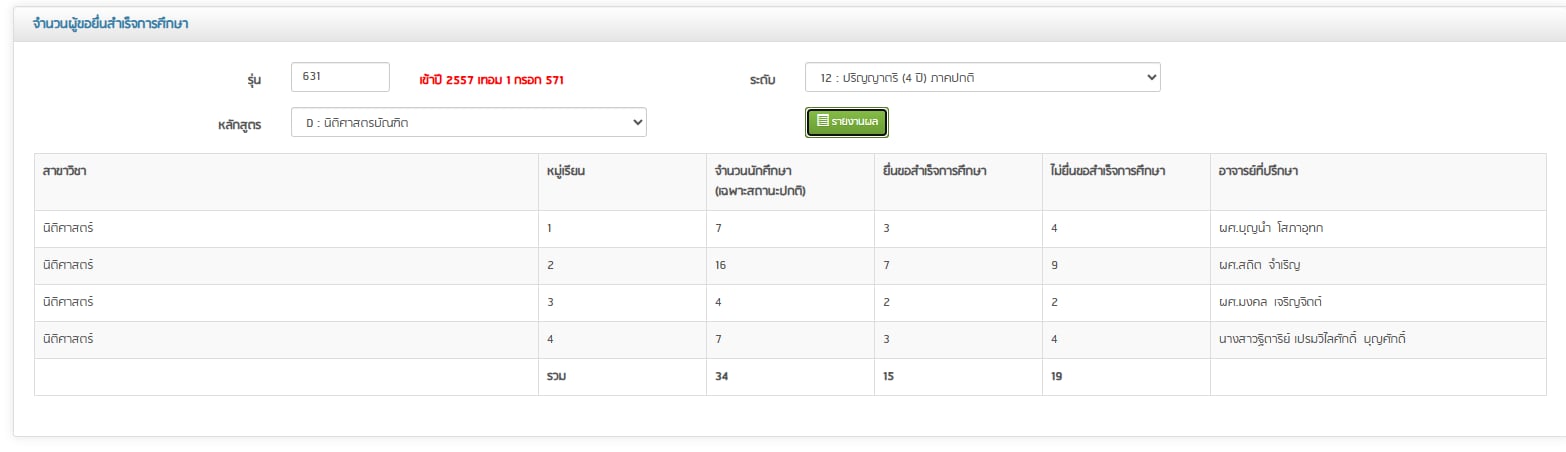Click the ไม่ยื่นขอสำเร็จการศึกษา column header

[x=1108, y=171]
